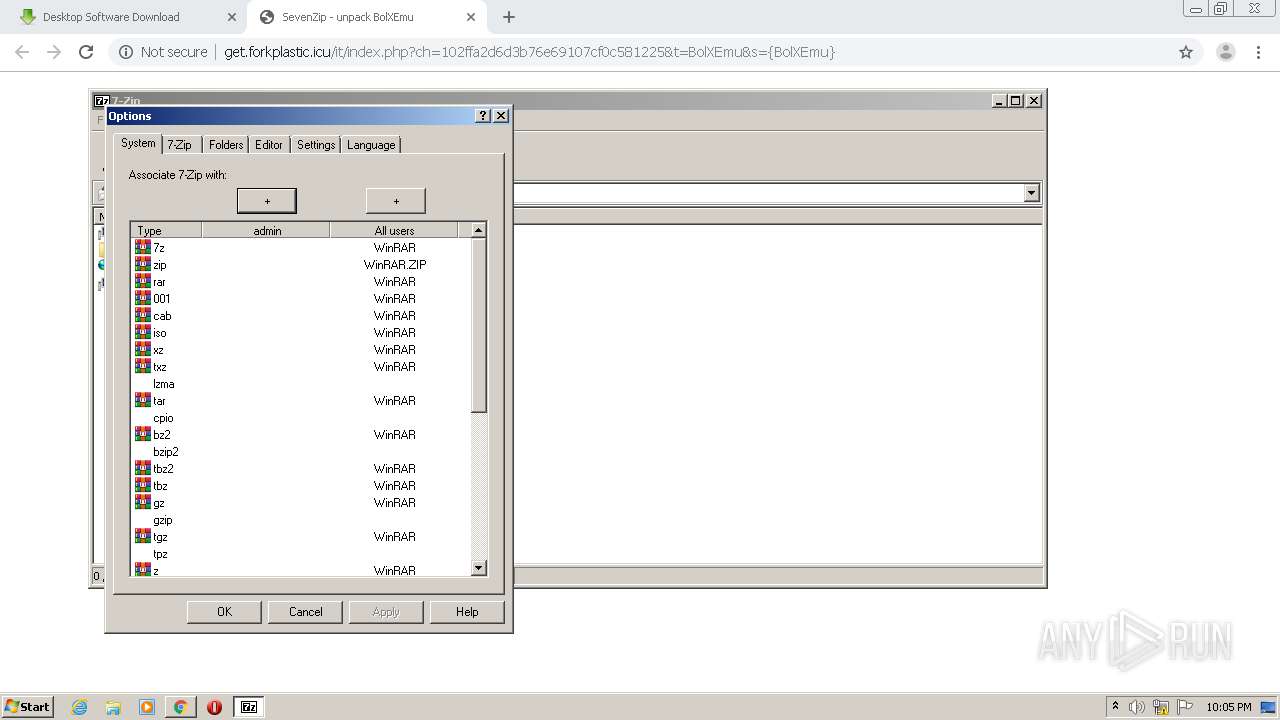
Task: Open the Settings tab
Action: click(x=316, y=145)
